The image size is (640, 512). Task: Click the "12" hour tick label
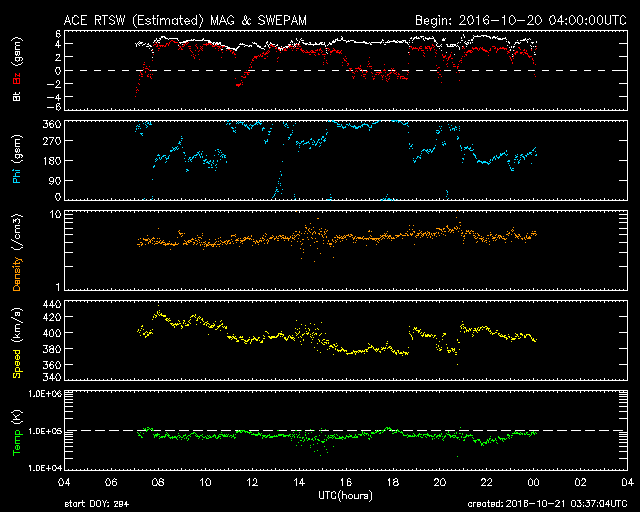click(252, 483)
